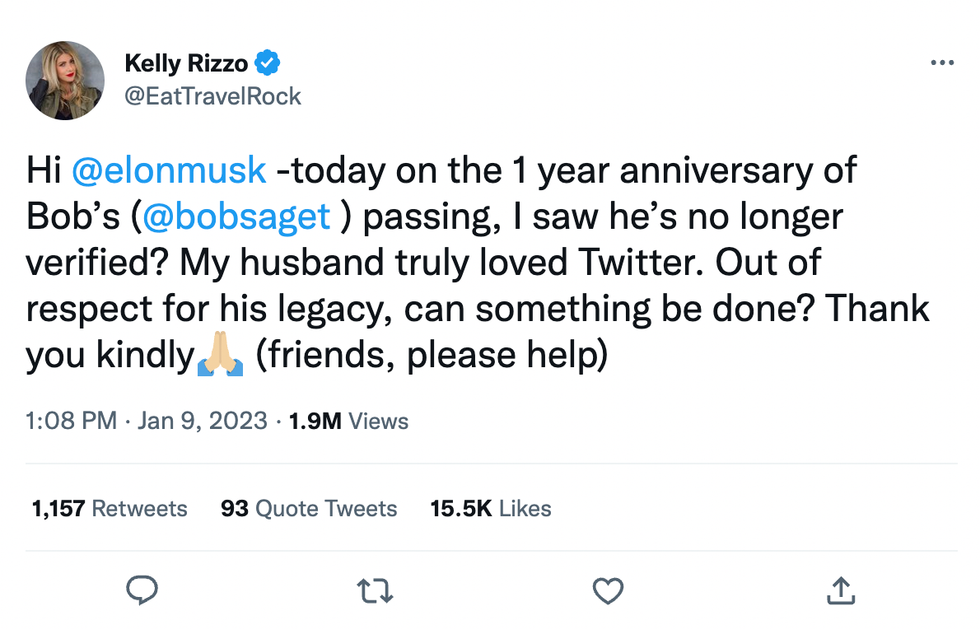The width and height of the screenshot is (980, 629).
Task: Open Kelly Rizzo's profile picture
Action: [66, 80]
